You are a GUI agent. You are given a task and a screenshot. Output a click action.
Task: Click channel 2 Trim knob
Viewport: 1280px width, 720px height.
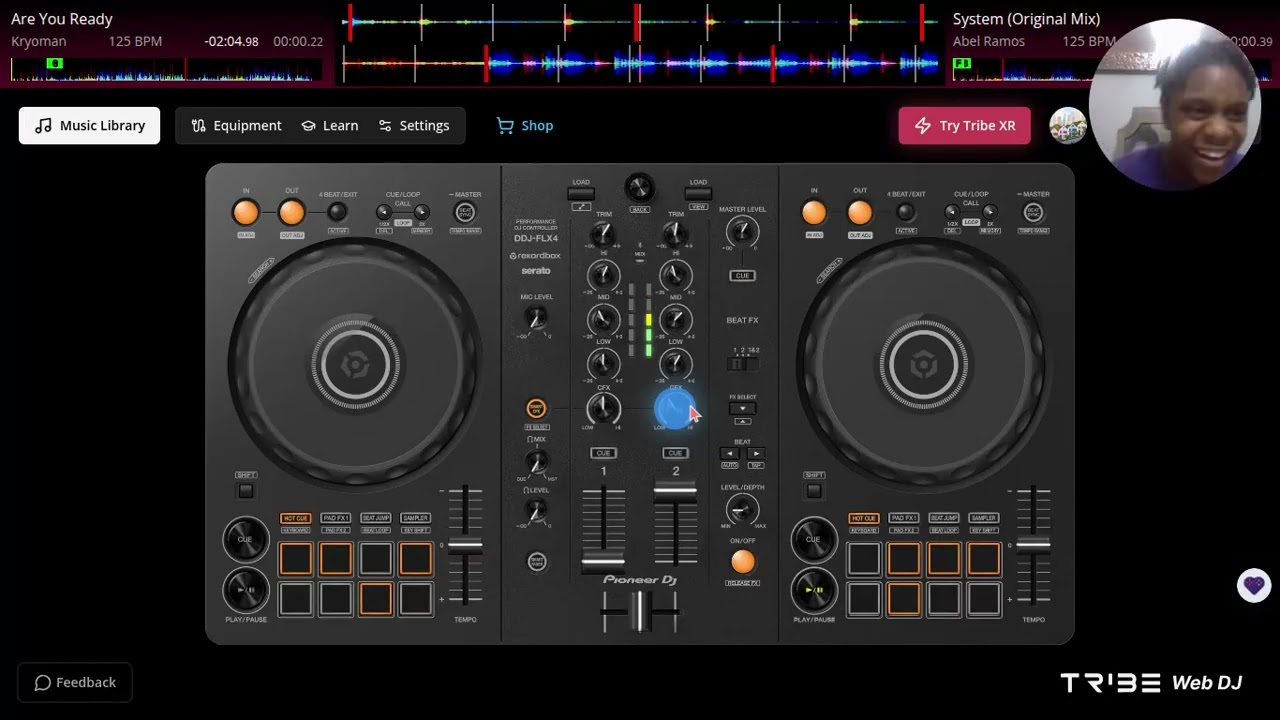pyautogui.click(x=675, y=235)
